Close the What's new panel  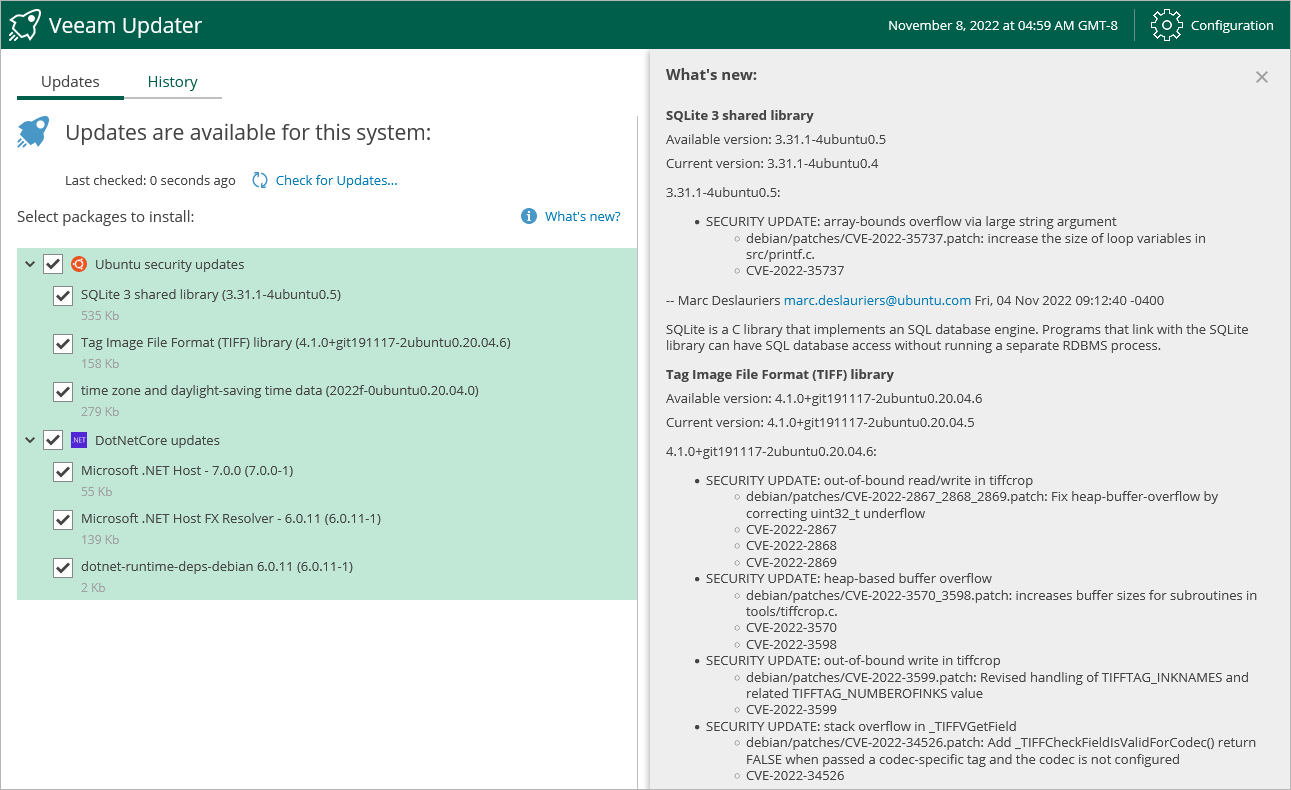pos(1261,77)
